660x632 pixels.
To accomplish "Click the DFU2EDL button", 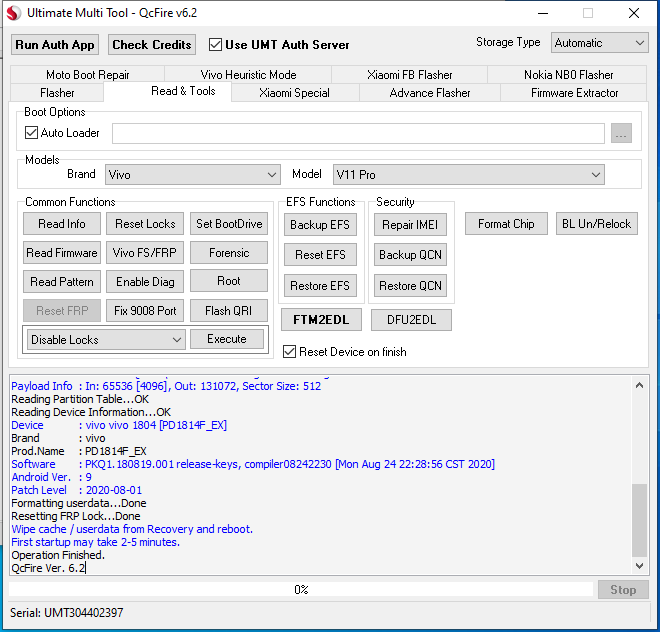I will click(411, 320).
